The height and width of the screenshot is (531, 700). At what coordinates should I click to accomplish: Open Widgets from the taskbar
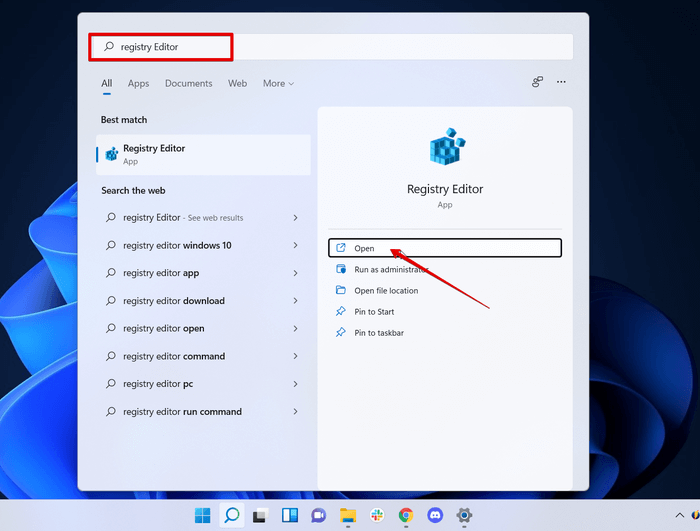click(x=290, y=515)
